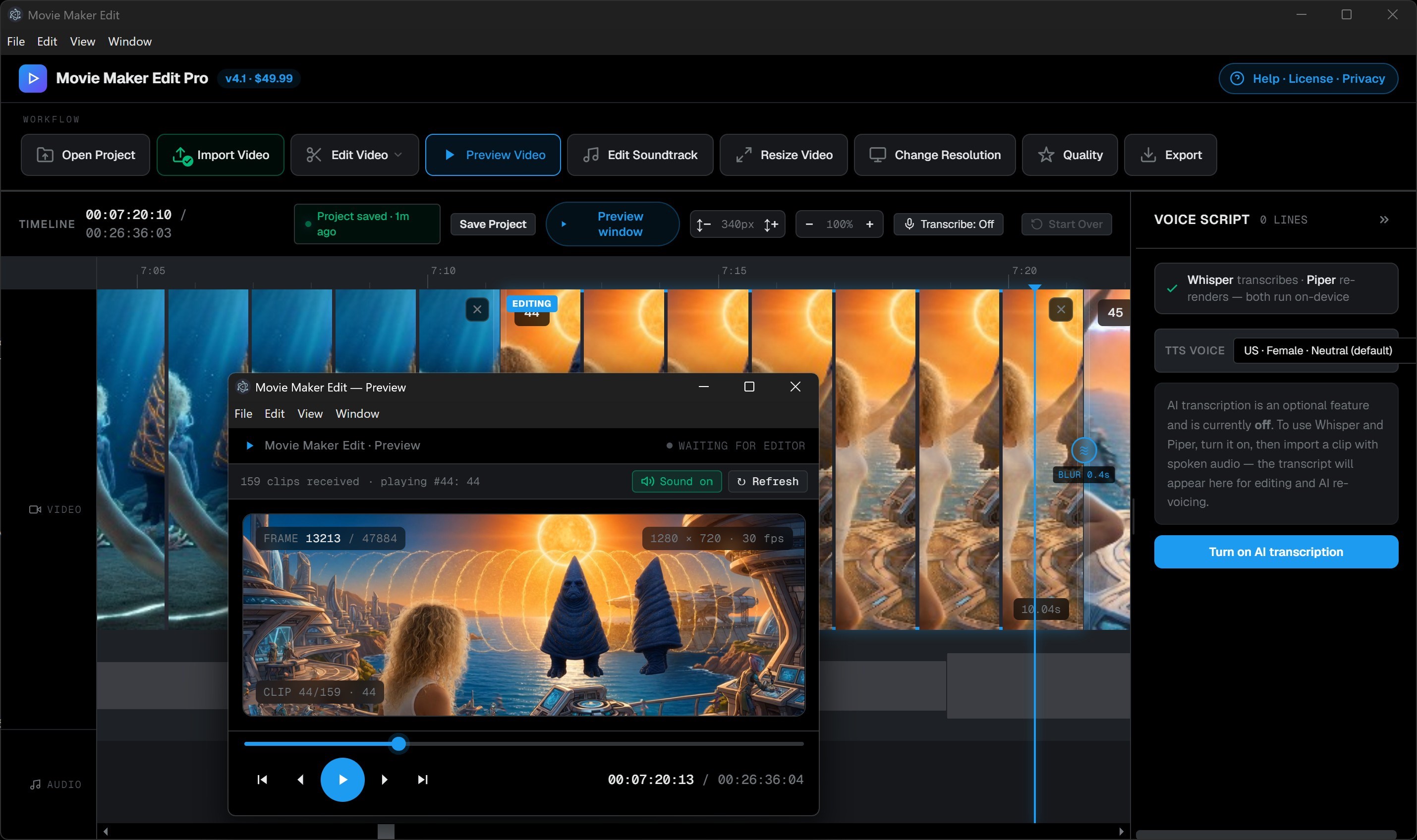Remove the clip before clip 44
Viewport: 1417px width, 840px height.
pyautogui.click(x=477, y=310)
